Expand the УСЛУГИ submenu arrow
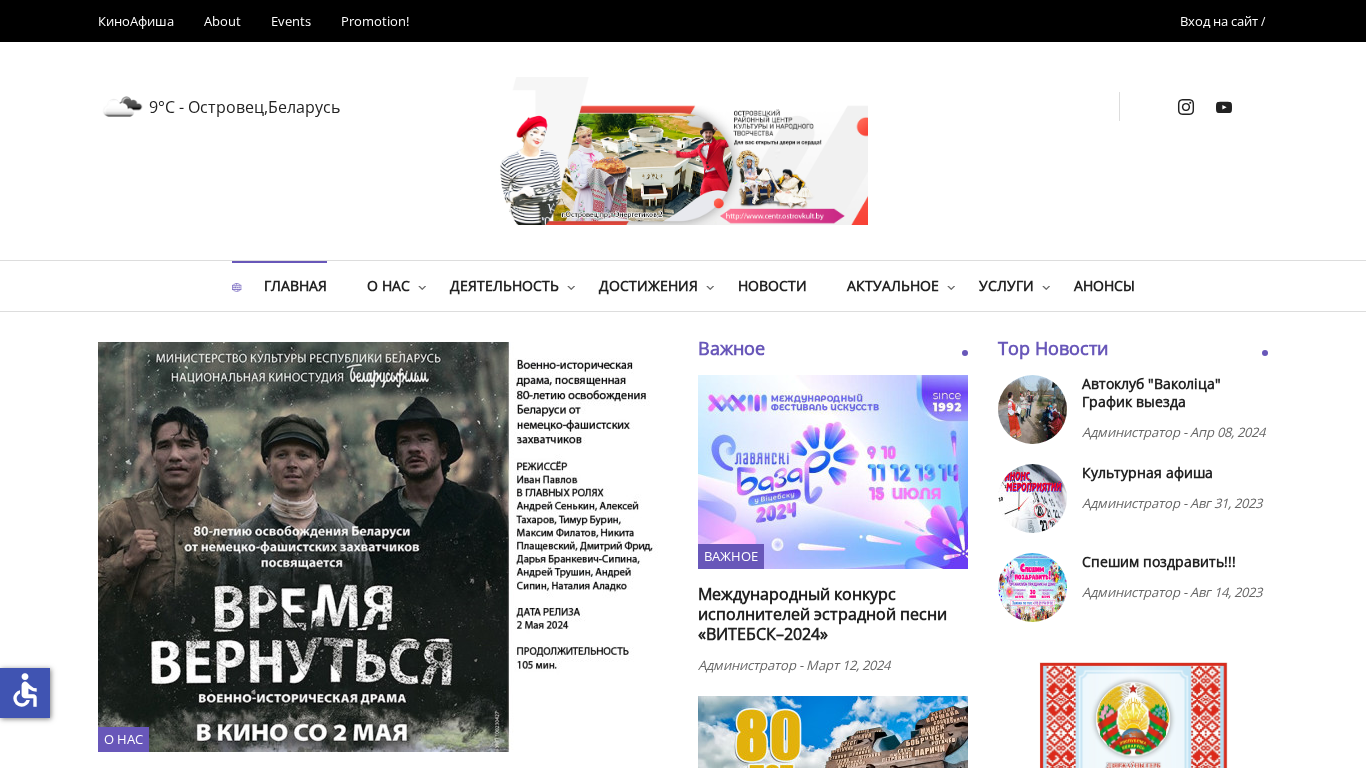The width and height of the screenshot is (1366, 768). pyautogui.click(x=1046, y=288)
